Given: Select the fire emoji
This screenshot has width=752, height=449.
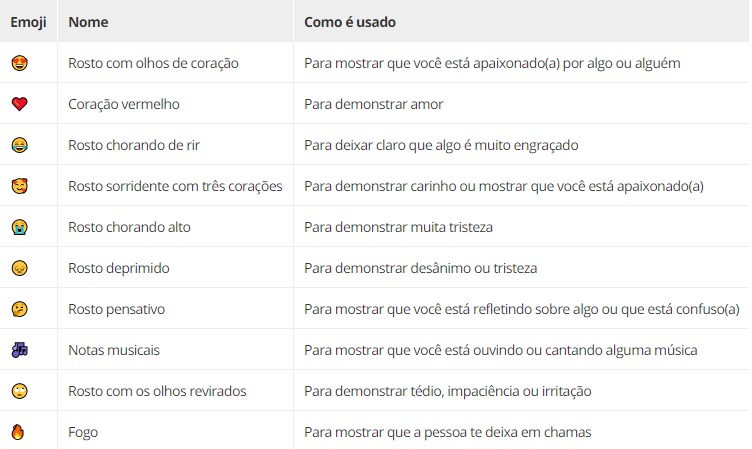Looking at the screenshot, I should click(18, 432).
